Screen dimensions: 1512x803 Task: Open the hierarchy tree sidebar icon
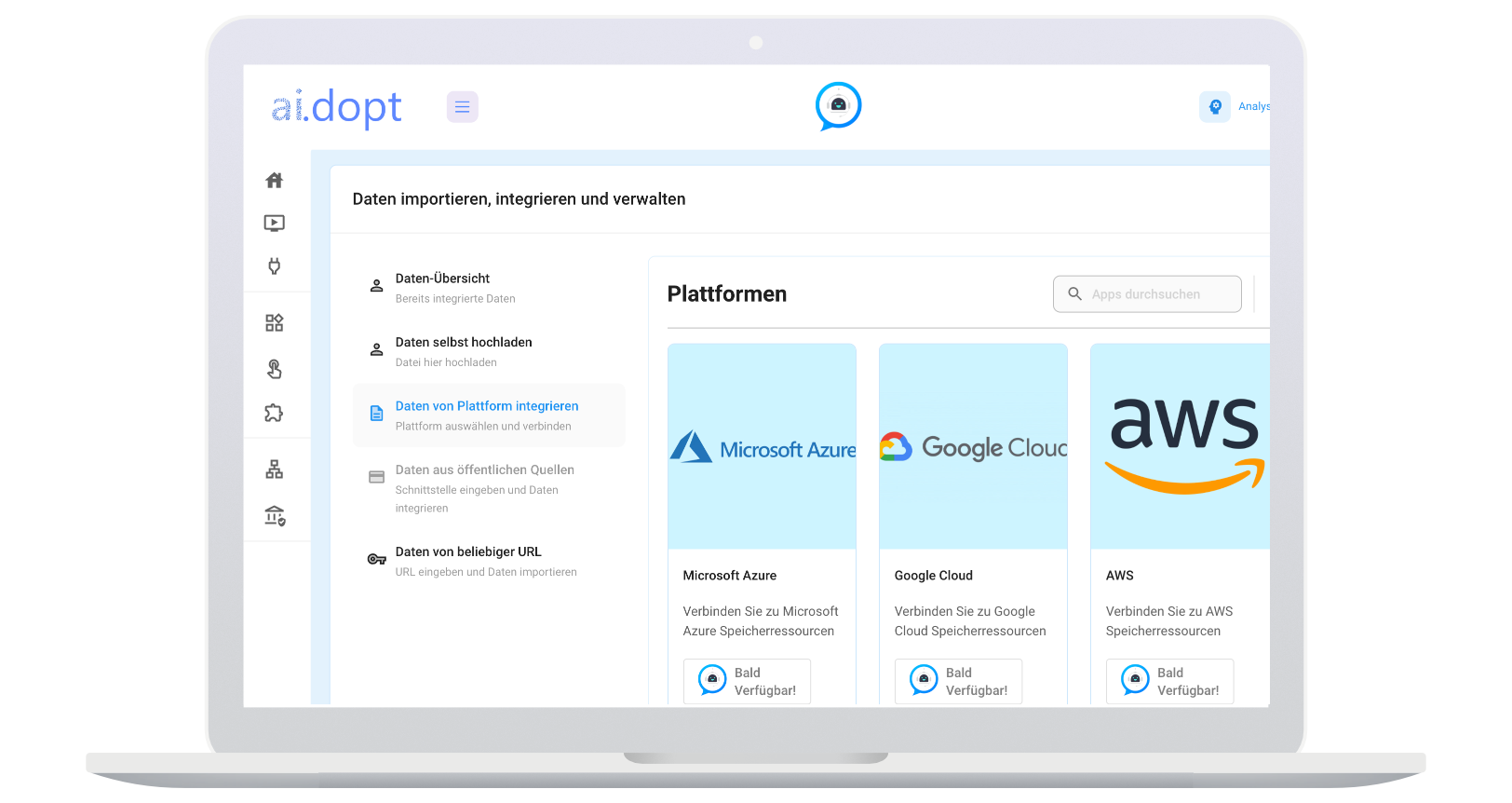point(274,470)
